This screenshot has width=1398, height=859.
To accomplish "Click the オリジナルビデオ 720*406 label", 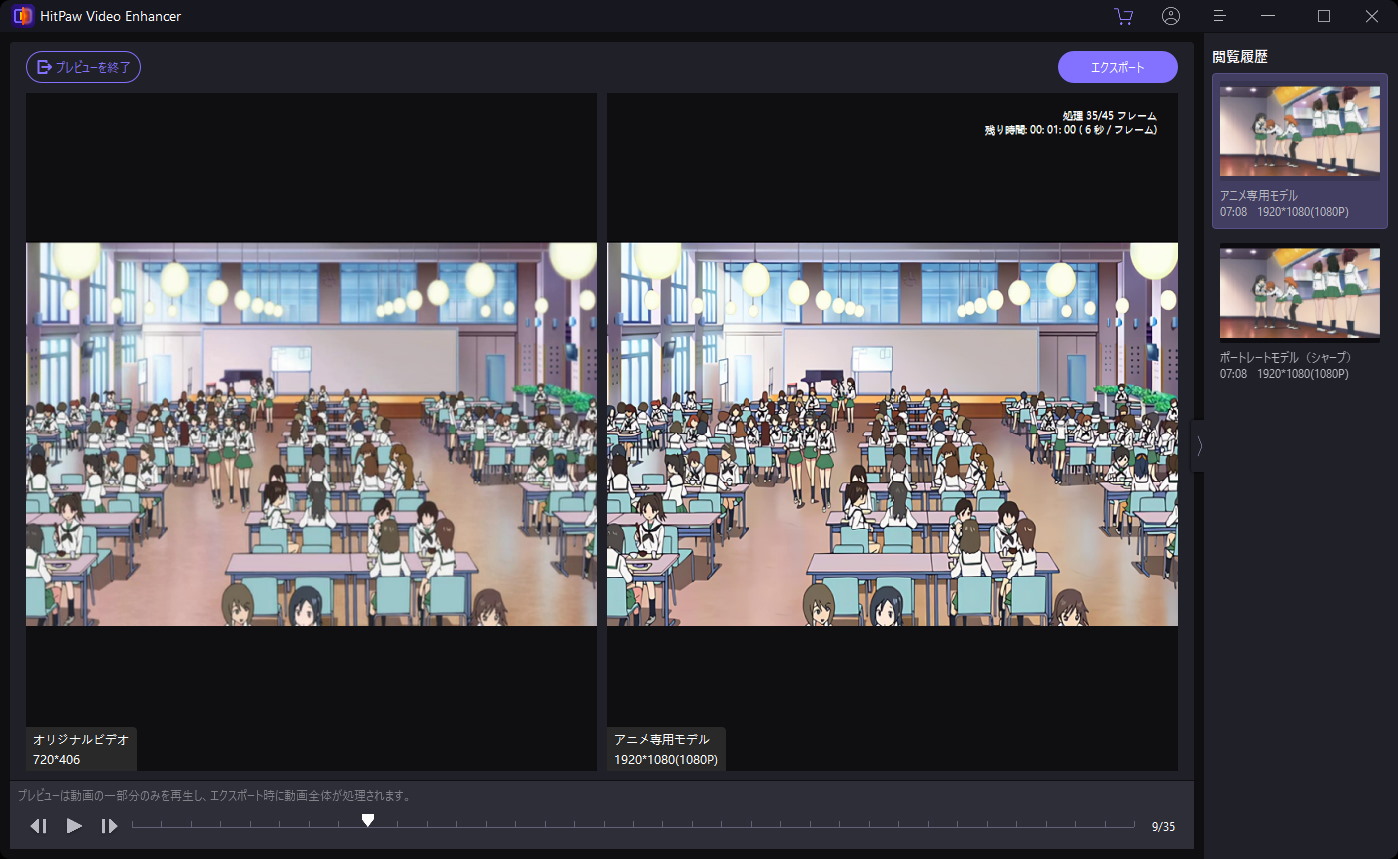I will (x=81, y=749).
